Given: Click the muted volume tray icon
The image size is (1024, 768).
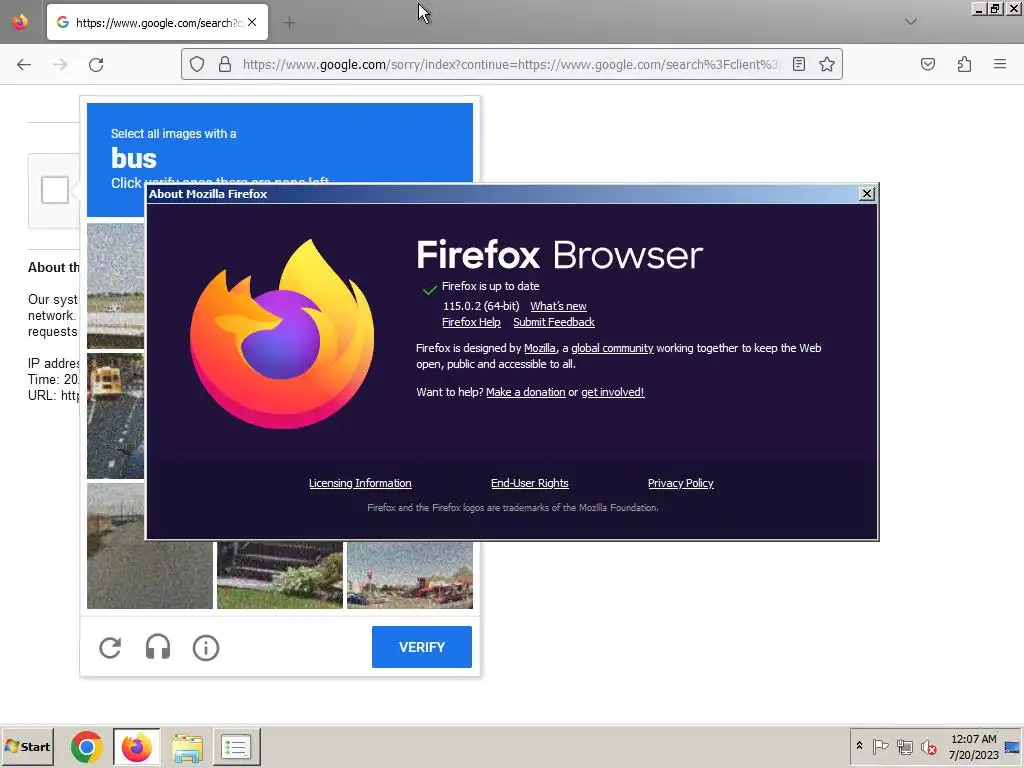Looking at the screenshot, I should 928,746.
